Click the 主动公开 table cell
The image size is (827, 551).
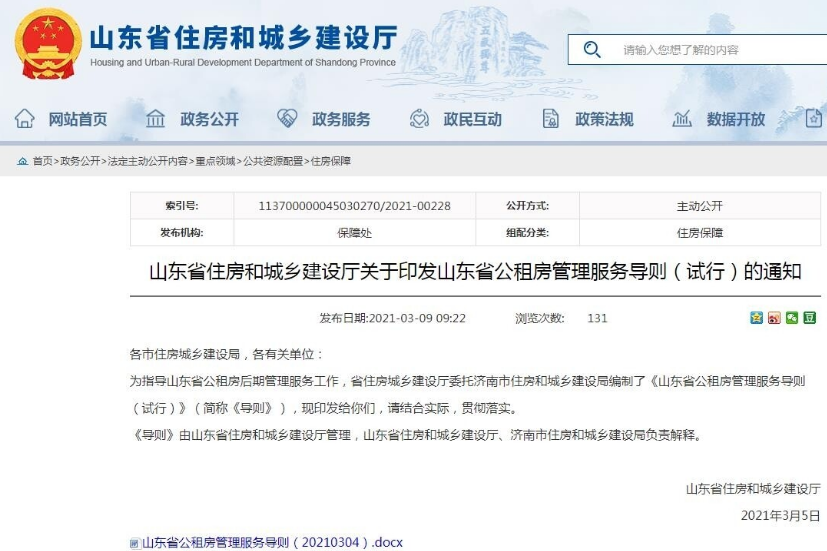tap(700, 206)
